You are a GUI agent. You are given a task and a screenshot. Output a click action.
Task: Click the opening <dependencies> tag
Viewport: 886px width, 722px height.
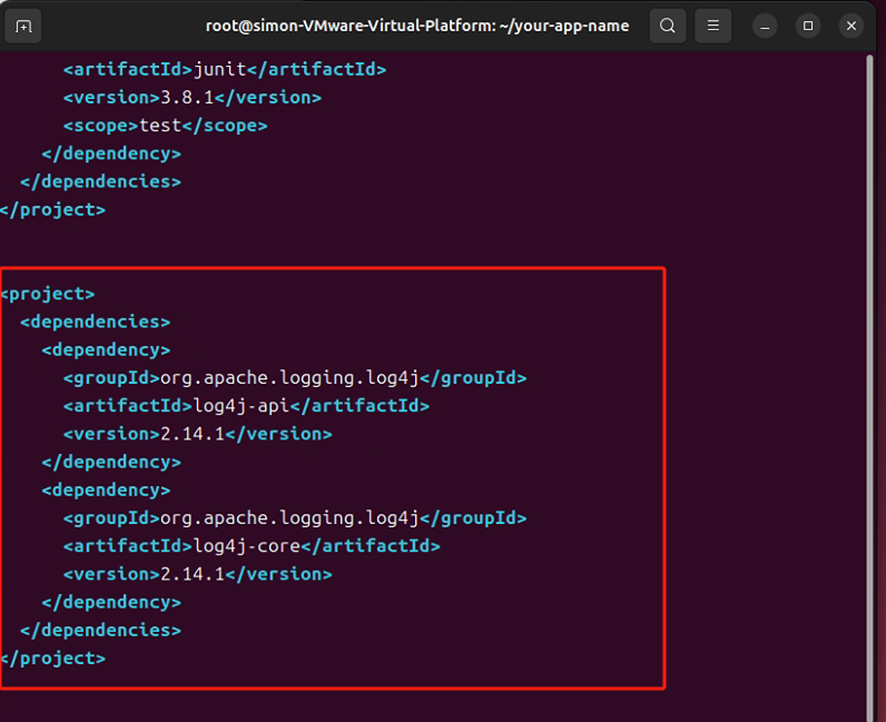(95, 322)
